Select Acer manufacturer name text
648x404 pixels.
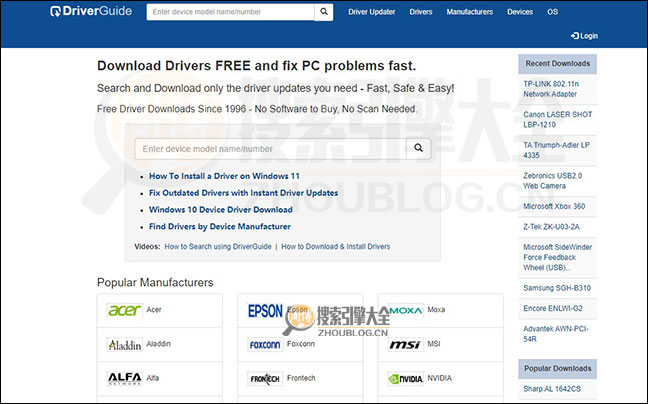154,310
